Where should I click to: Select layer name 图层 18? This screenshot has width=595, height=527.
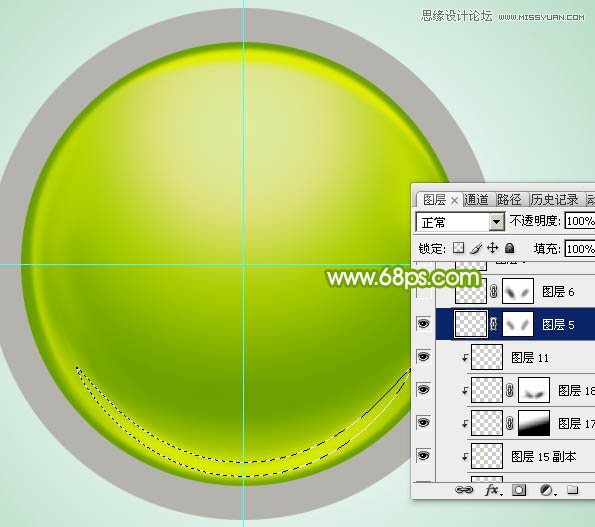[576, 390]
